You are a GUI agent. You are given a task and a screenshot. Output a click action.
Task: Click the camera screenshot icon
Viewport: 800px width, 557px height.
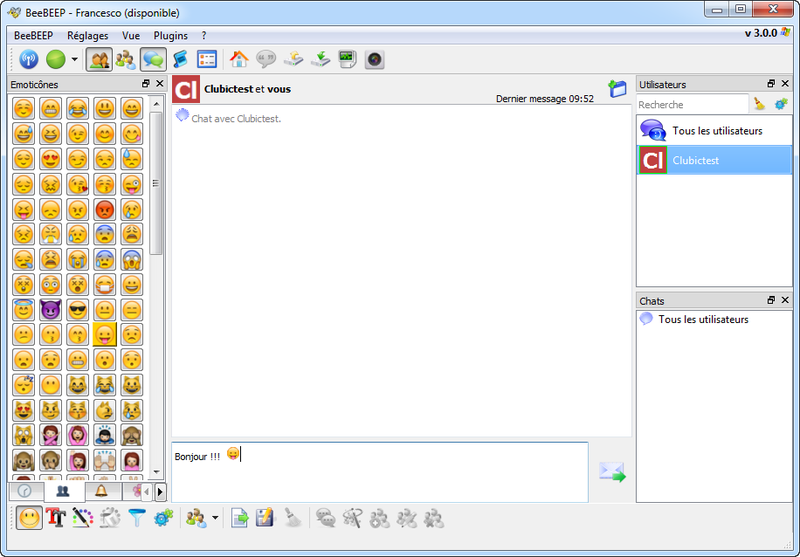[x=374, y=60]
